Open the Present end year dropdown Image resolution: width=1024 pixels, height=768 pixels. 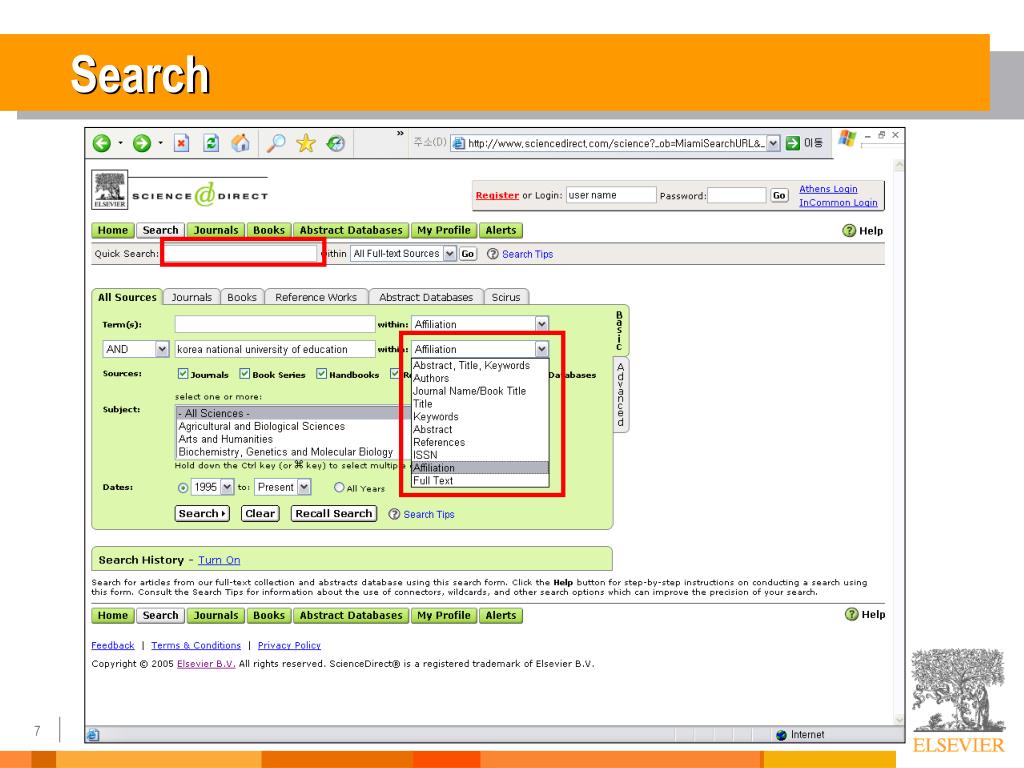304,487
